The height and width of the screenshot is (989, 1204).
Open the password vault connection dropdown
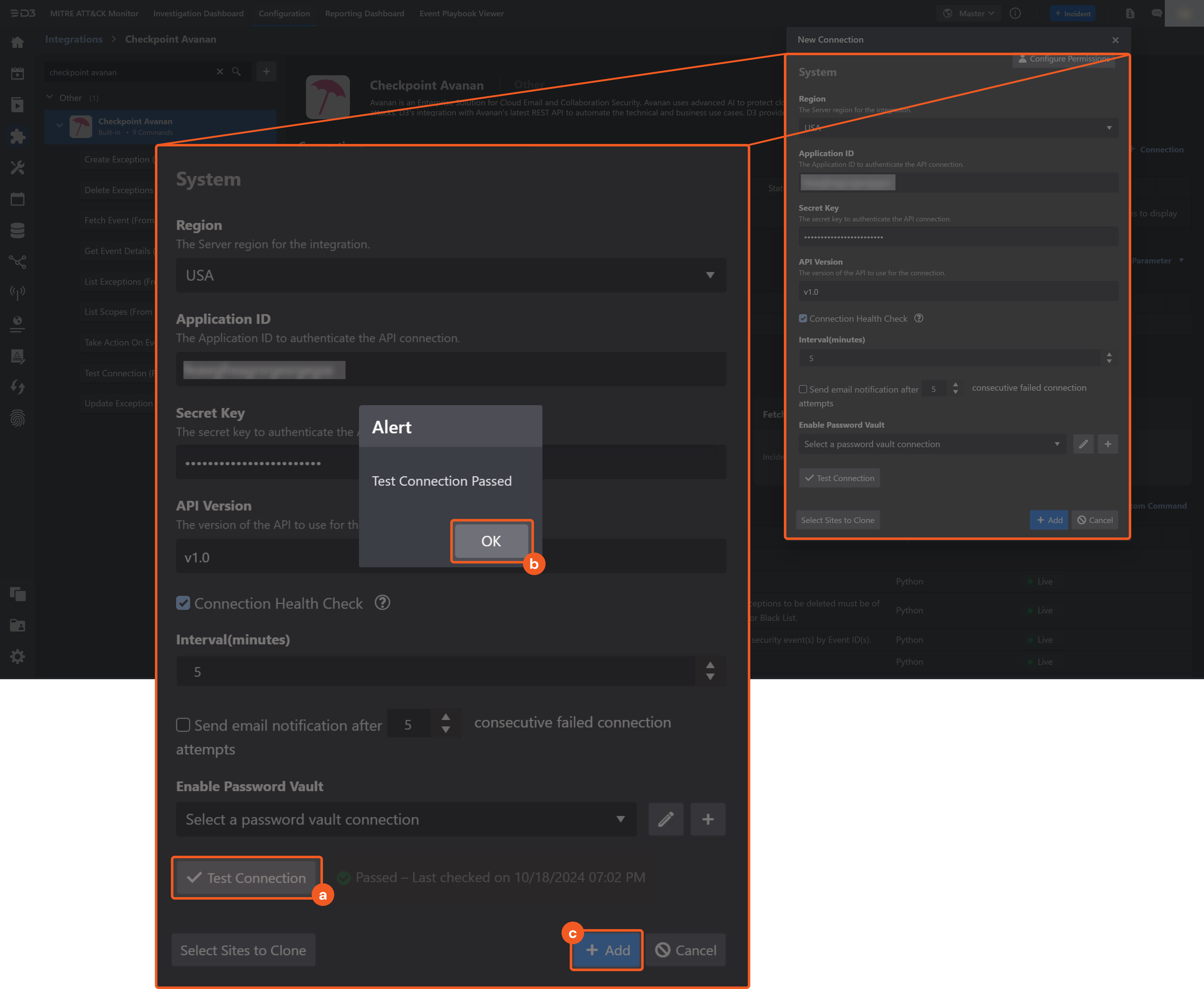point(405,819)
